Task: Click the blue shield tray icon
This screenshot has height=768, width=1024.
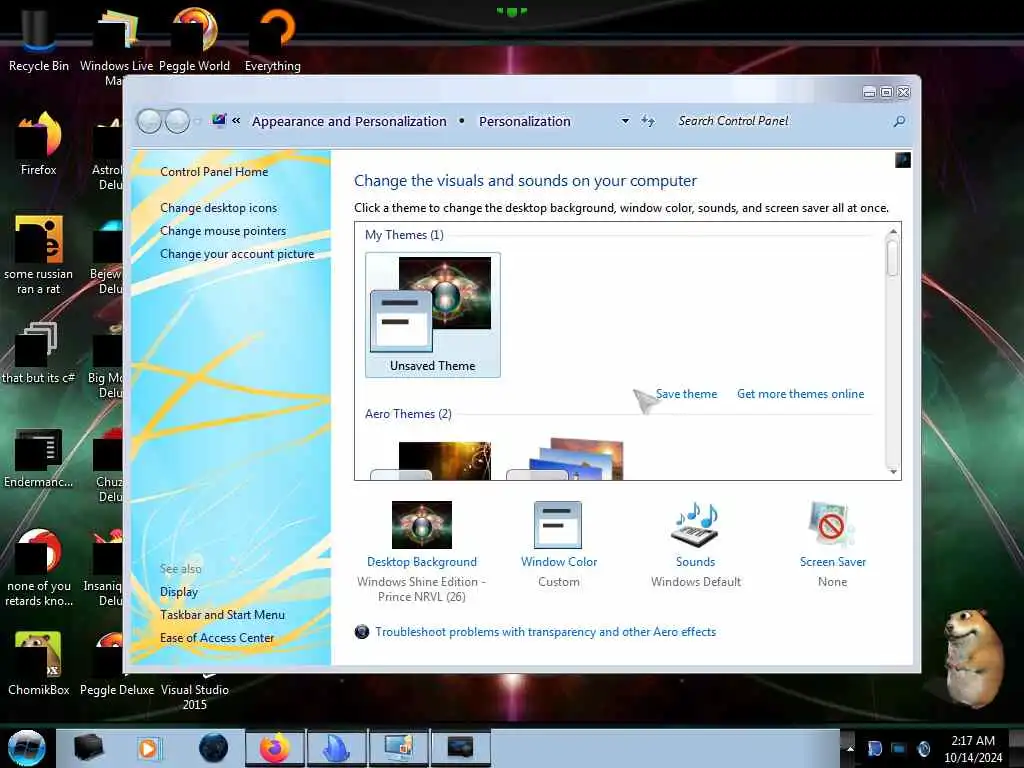Action: click(874, 748)
